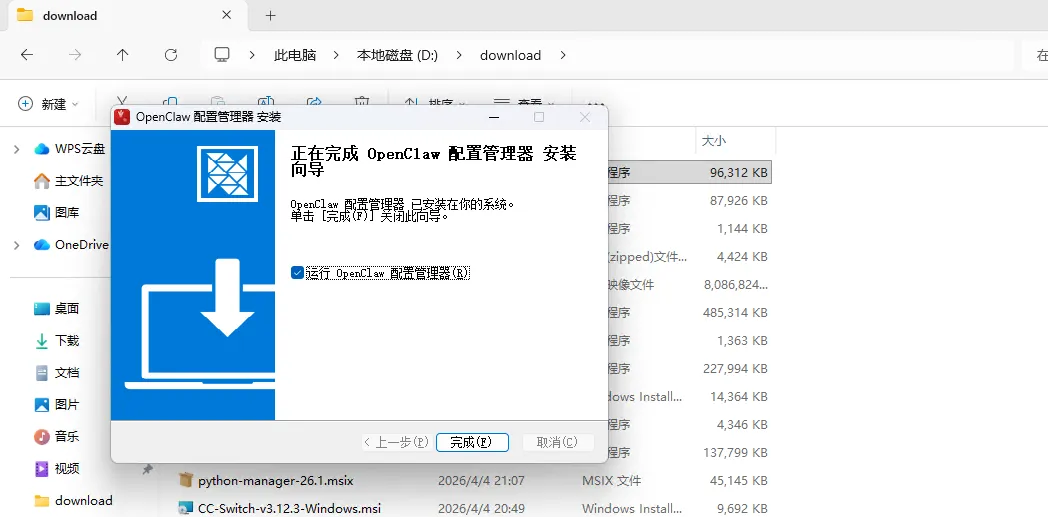
Task: Click the disabled 上一步(P) button
Action: click(x=396, y=442)
